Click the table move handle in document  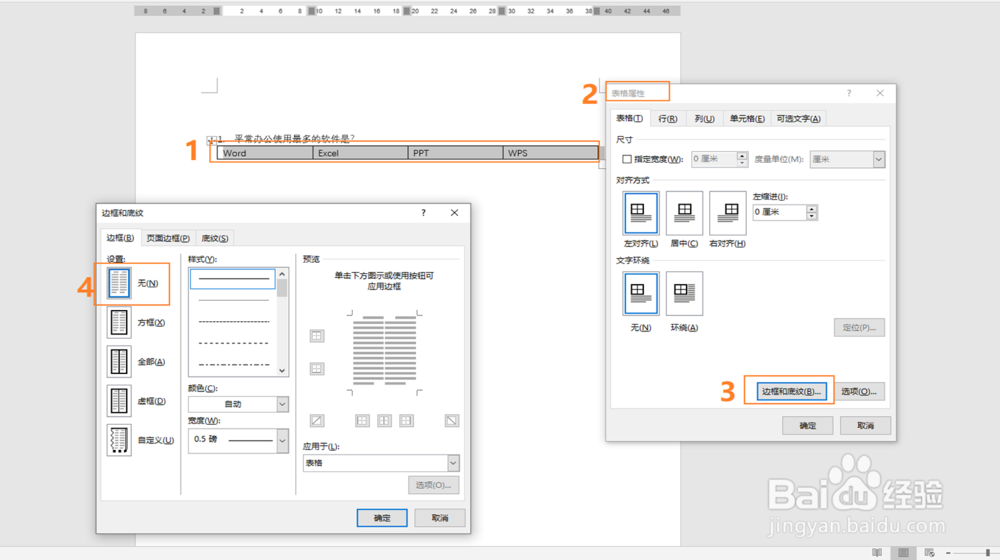(211, 140)
